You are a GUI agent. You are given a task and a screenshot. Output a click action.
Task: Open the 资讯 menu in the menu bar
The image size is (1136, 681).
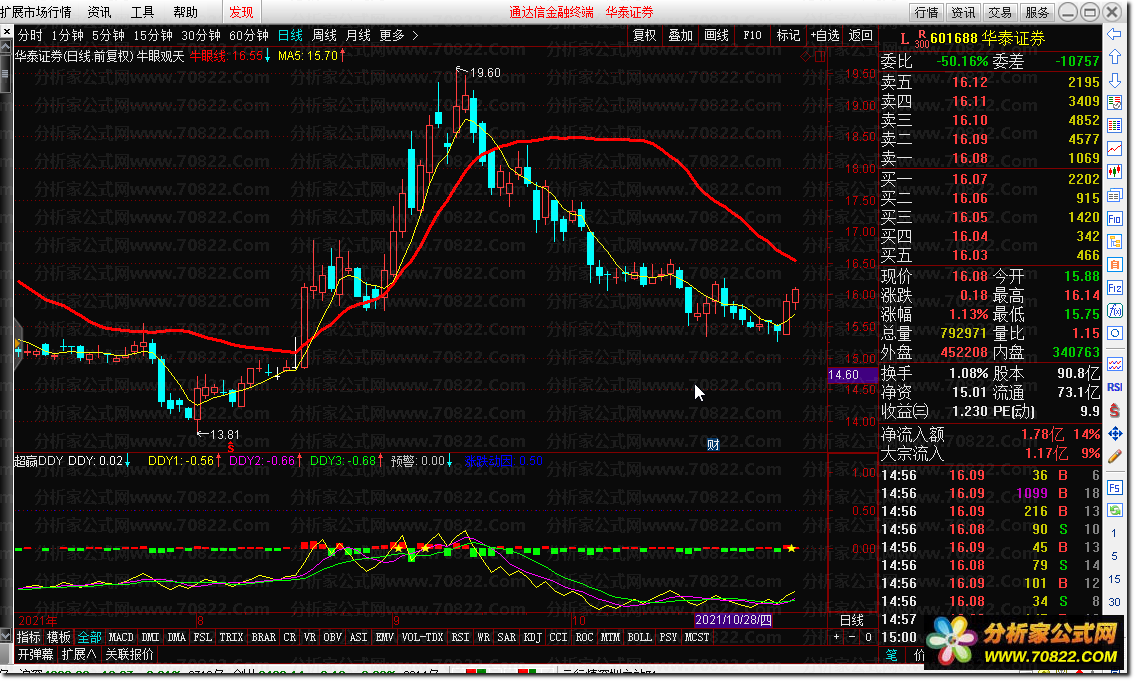tap(99, 12)
